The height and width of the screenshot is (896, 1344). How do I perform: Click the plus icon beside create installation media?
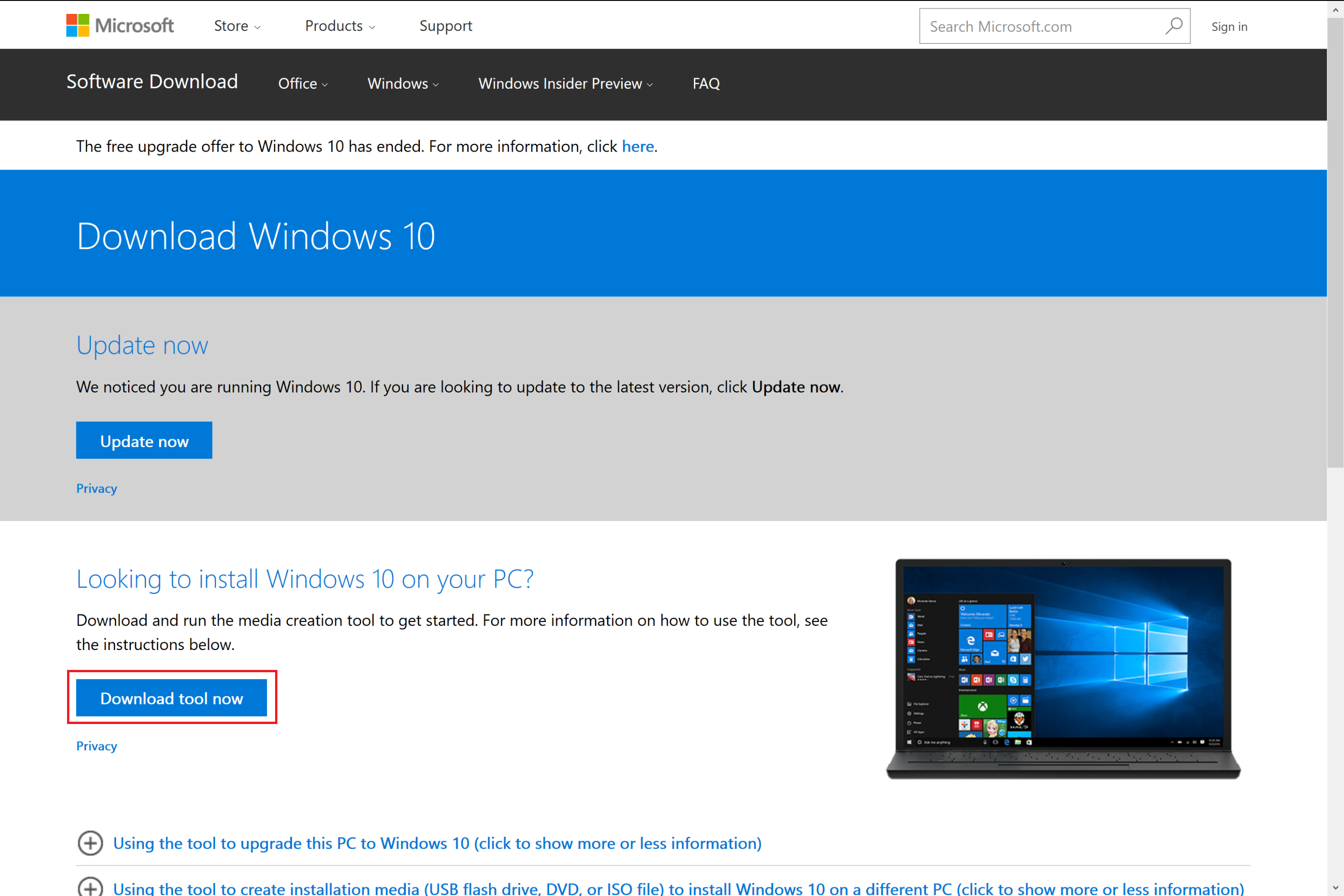click(90, 887)
